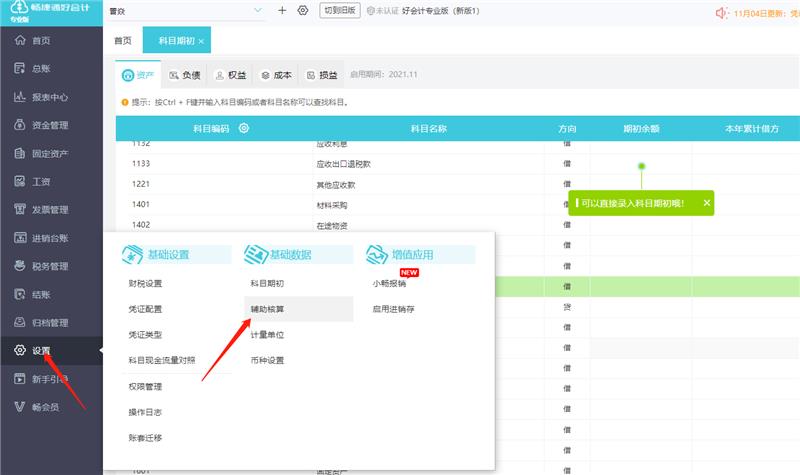Click the 切到旧版 button

tap(340, 10)
